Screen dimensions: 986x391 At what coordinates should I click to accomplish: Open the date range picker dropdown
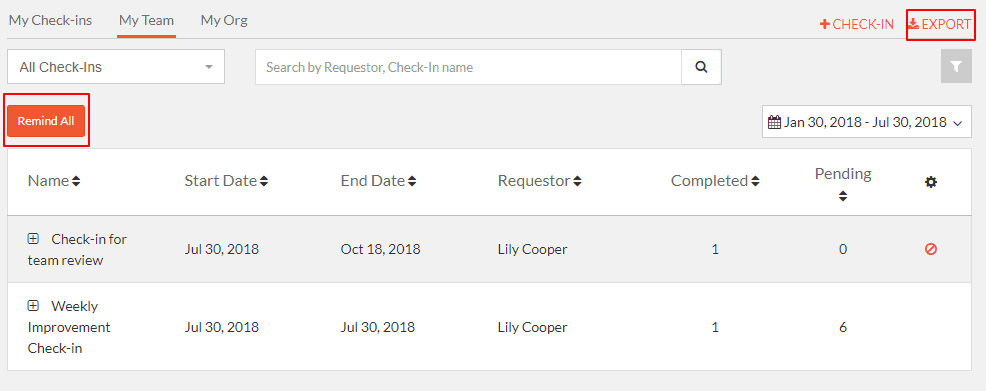click(x=867, y=122)
